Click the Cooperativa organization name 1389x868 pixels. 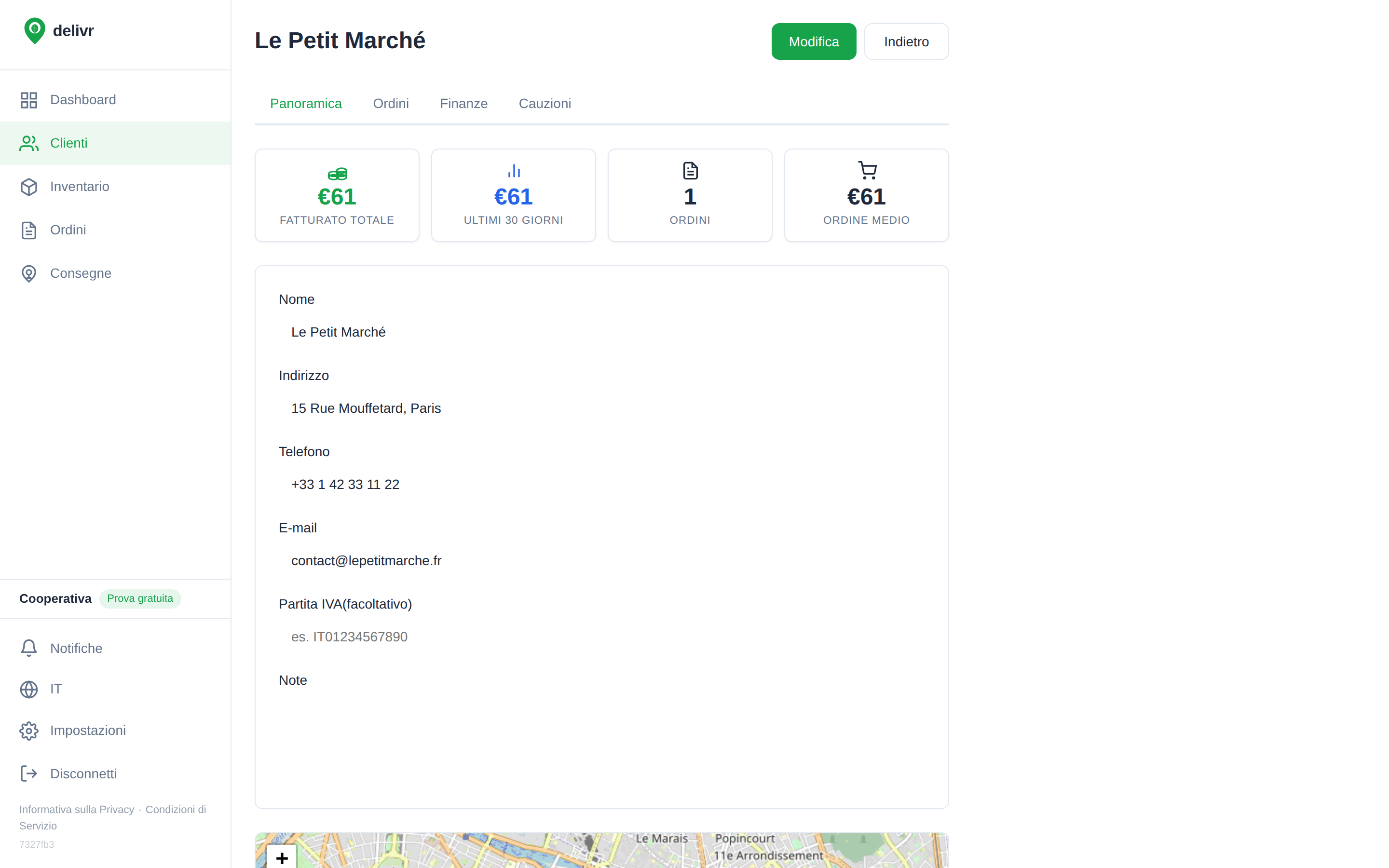(55, 599)
